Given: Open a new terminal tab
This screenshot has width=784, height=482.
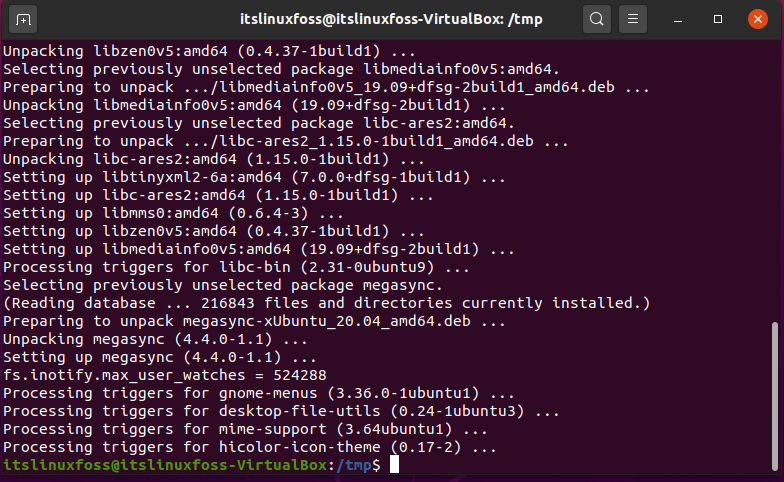Looking at the screenshot, I should pos(23,20).
